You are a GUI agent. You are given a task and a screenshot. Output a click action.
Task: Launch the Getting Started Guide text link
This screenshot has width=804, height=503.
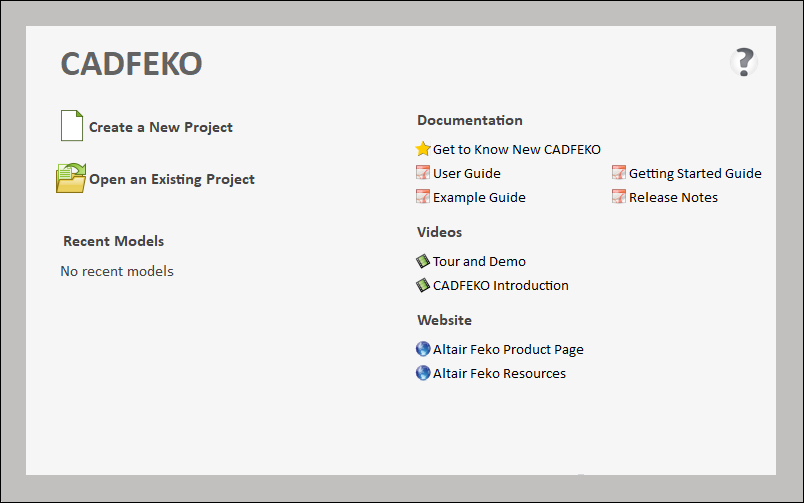695,173
